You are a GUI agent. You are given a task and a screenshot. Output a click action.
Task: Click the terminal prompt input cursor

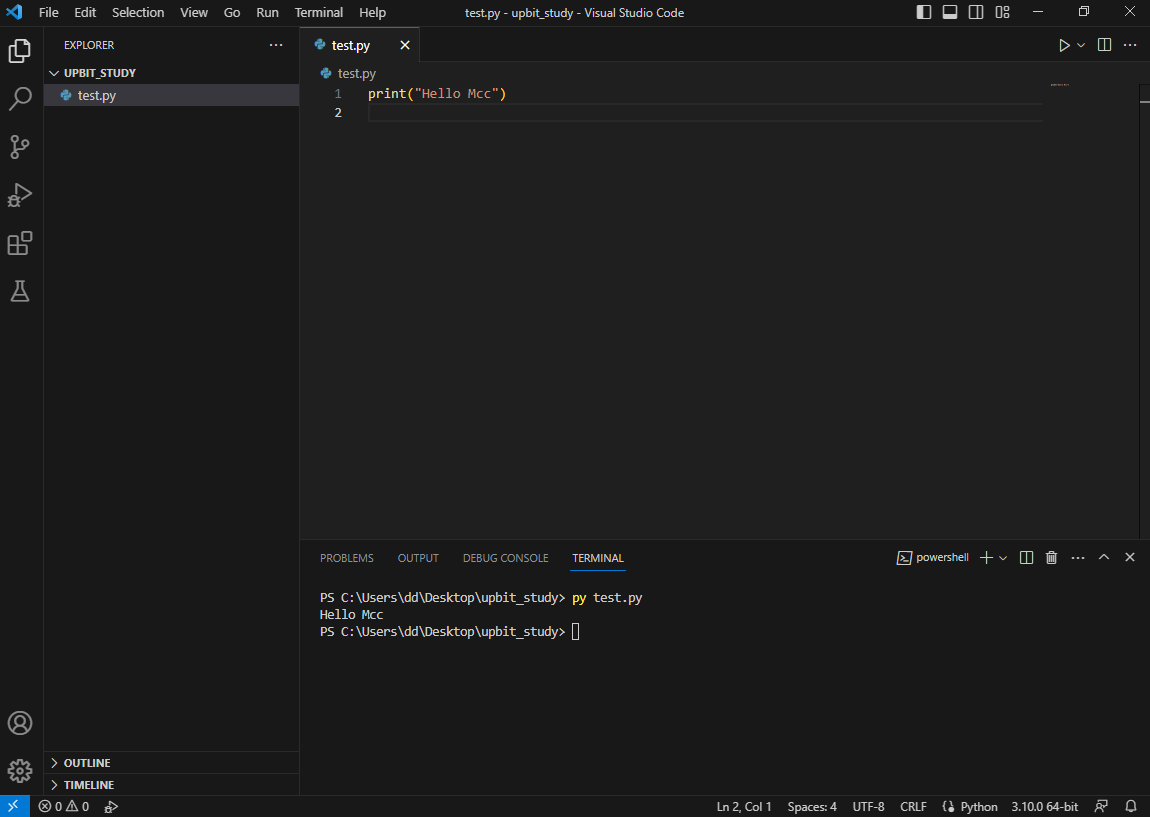coord(576,631)
